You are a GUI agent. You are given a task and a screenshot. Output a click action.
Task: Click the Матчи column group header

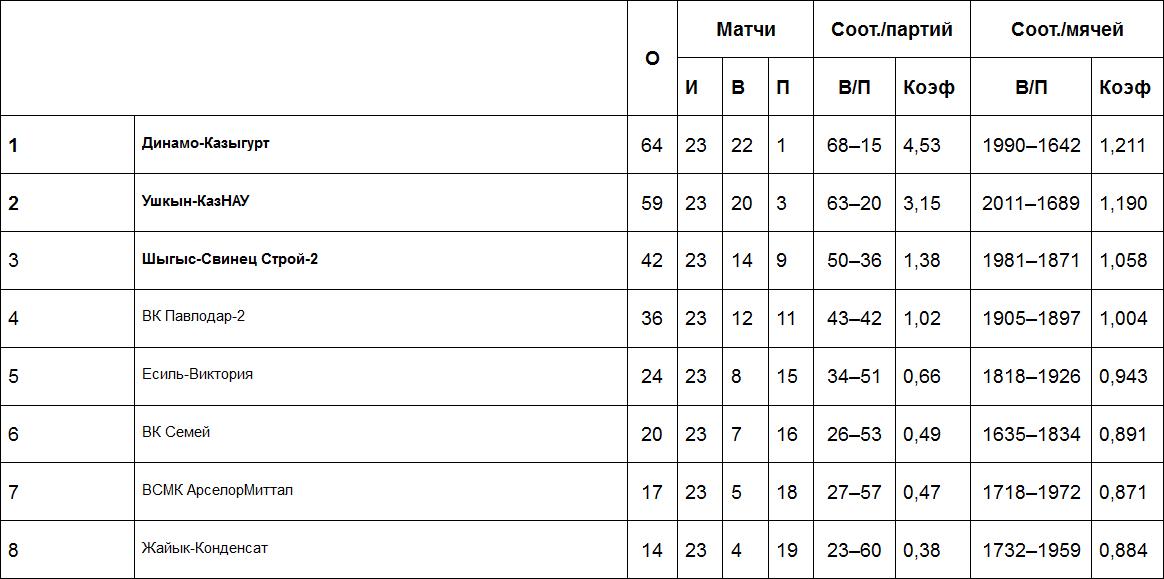coord(745,30)
